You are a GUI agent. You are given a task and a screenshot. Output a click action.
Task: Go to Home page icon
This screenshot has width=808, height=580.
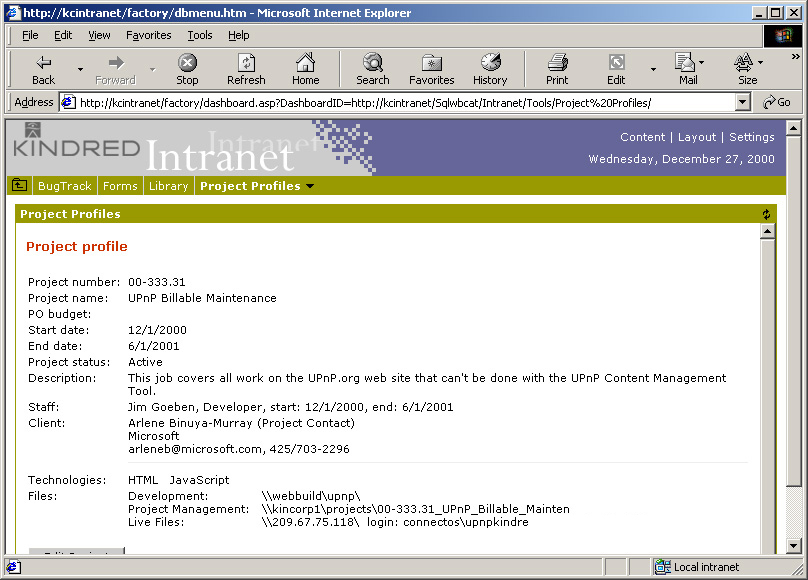[306, 69]
